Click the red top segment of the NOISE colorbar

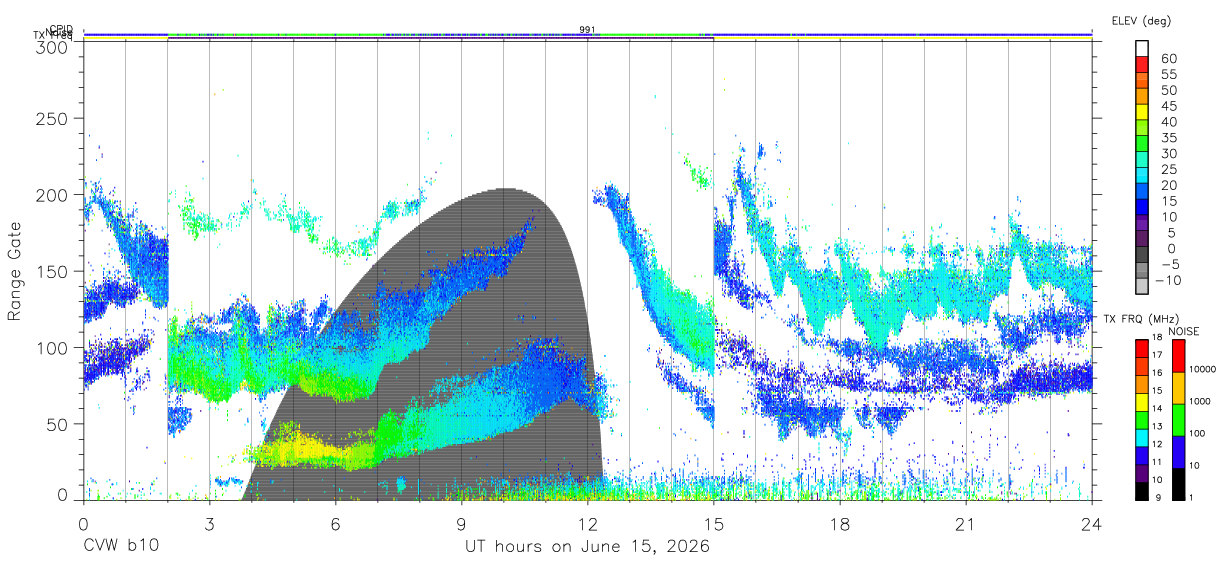pos(1176,355)
